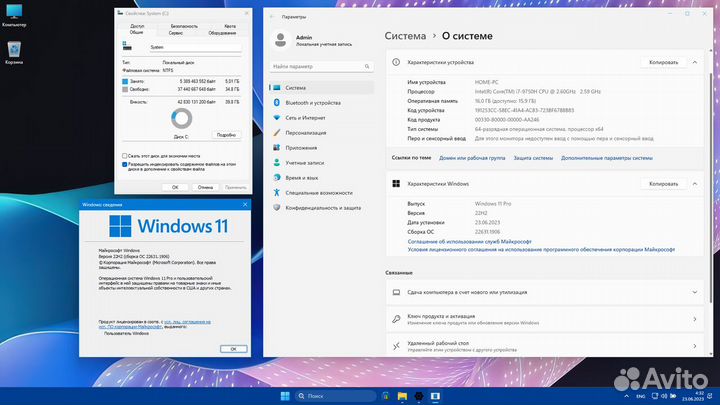Select the Общие tab
This screenshot has height=405, width=720.
point(136,33)
